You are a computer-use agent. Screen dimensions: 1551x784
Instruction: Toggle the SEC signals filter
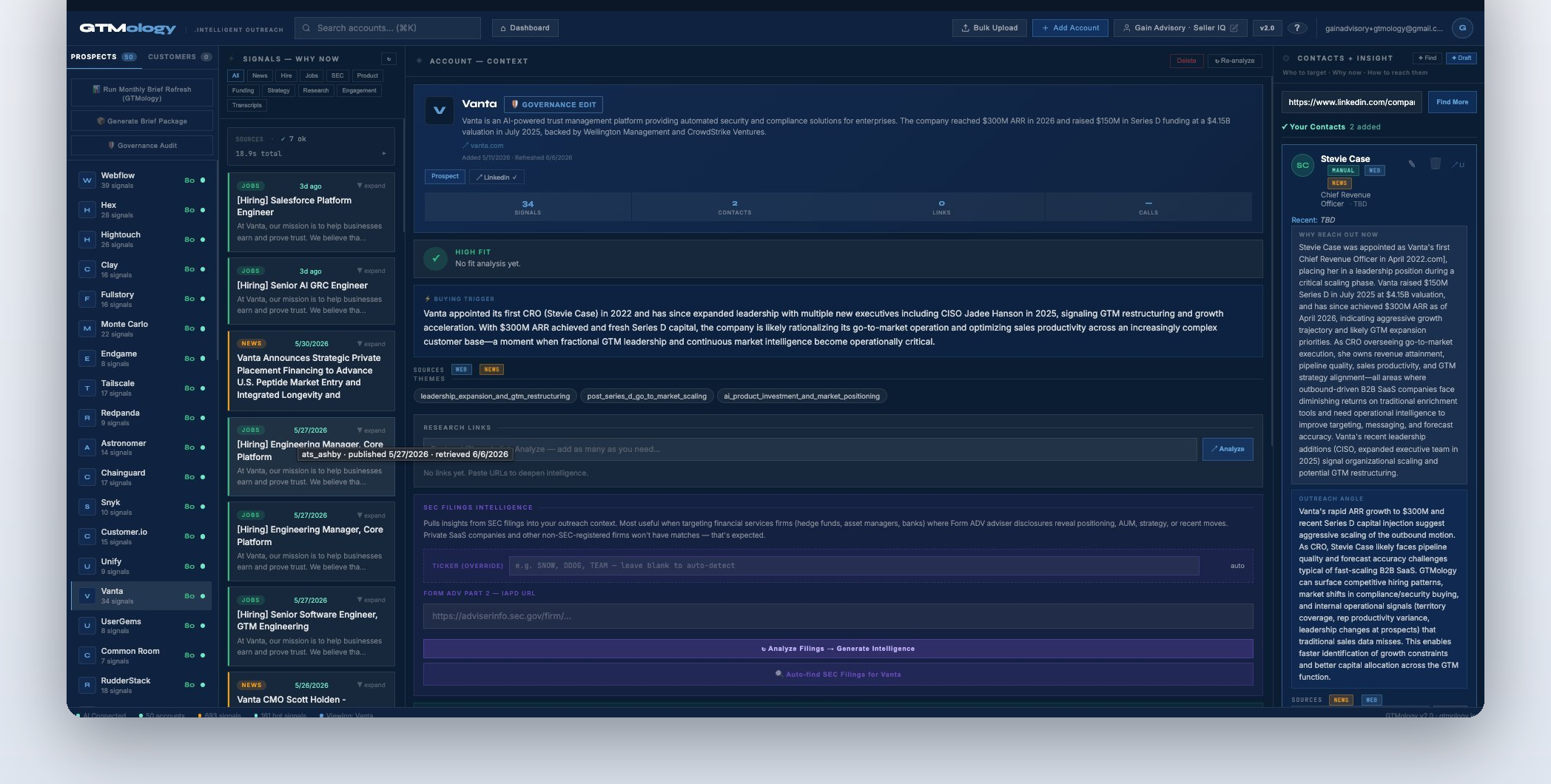tap(337, 75)
